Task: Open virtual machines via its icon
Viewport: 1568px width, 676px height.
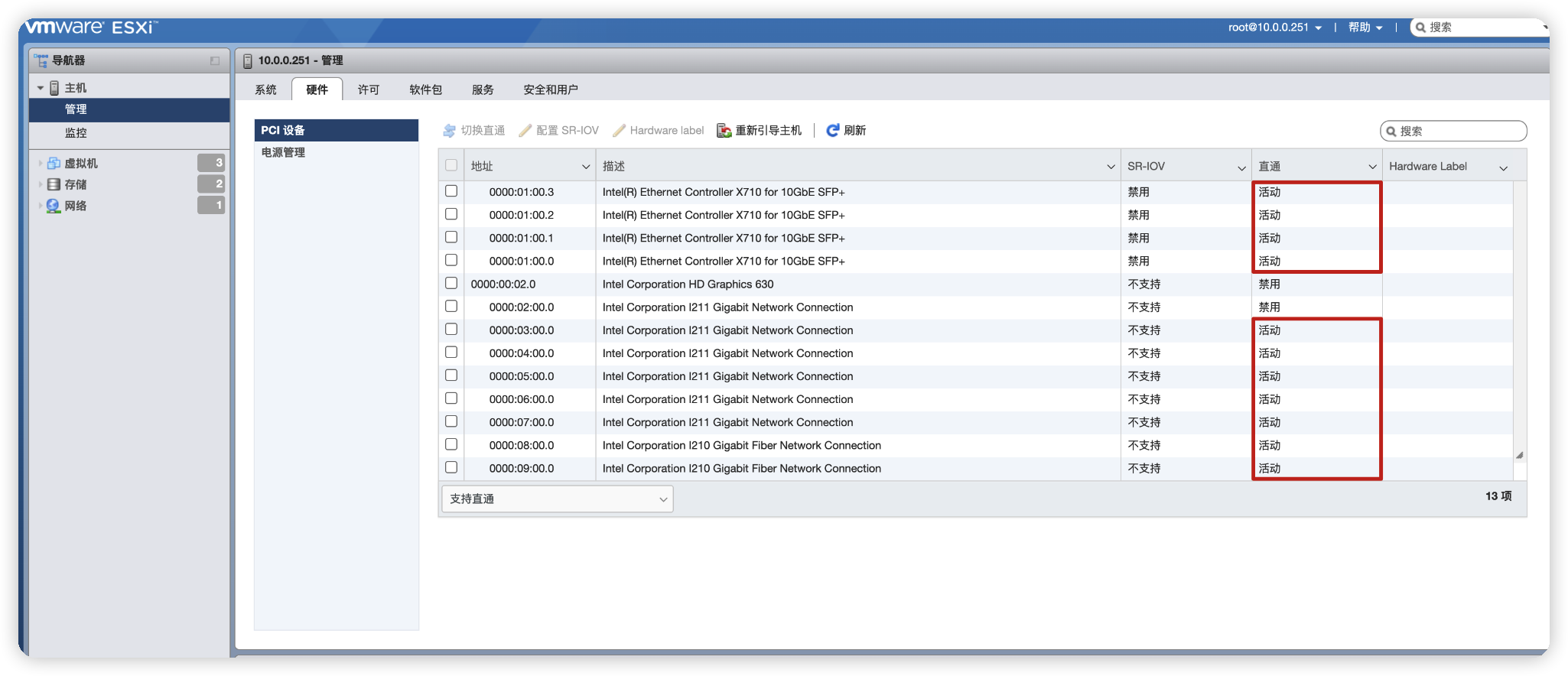Action: click(x=54, y=163)
